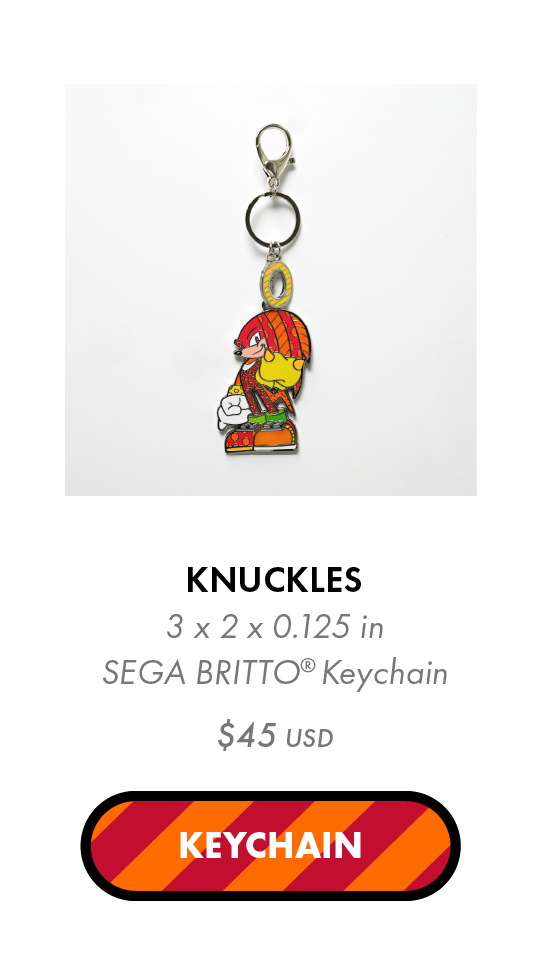Select the $45 price text
Viewport: 541px width, 975px height.
[x=247, y=736]
